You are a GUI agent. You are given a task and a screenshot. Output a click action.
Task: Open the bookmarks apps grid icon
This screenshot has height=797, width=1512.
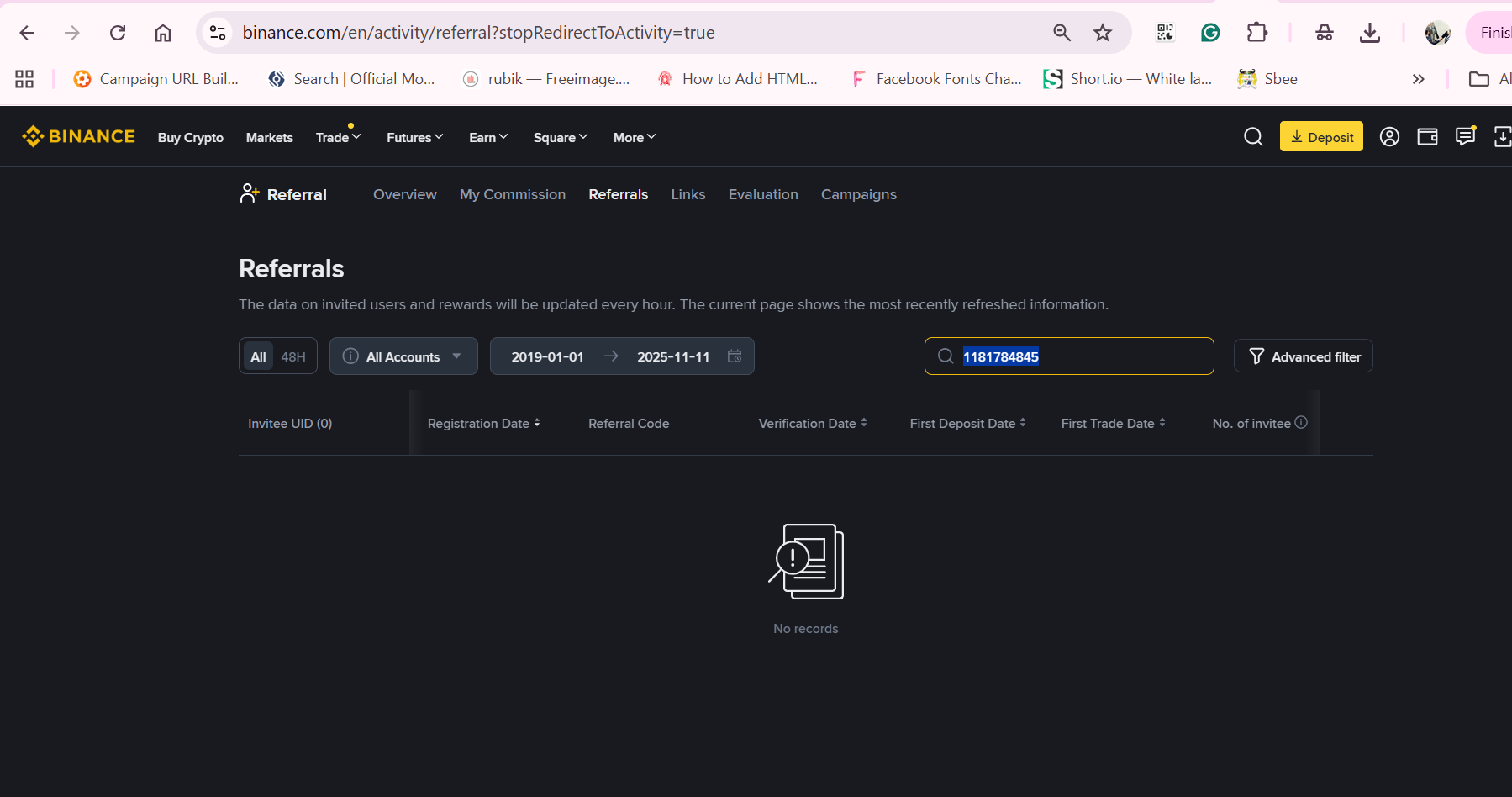coord(24,79)
